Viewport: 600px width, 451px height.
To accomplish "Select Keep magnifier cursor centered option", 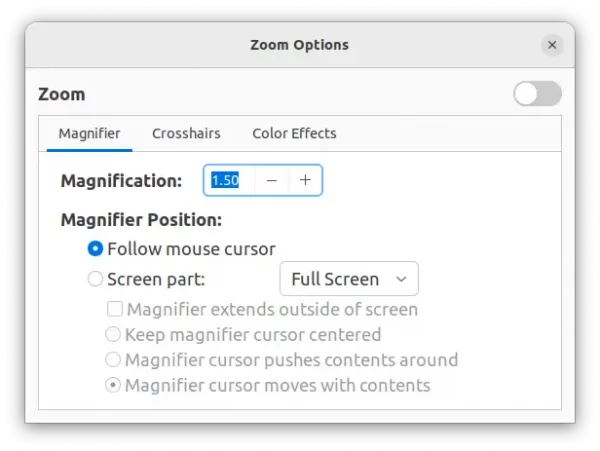I will (113, 335).
